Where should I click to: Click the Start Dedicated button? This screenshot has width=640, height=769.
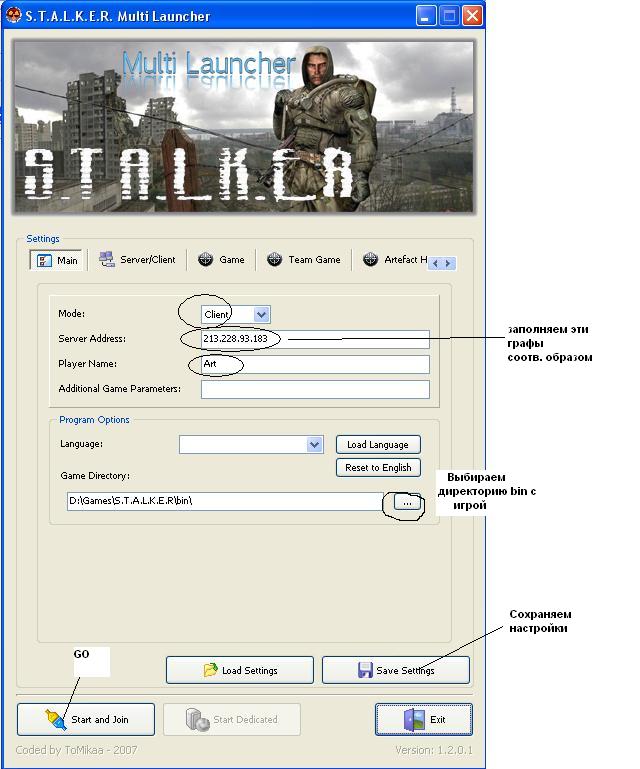click(x=231, y=719)
